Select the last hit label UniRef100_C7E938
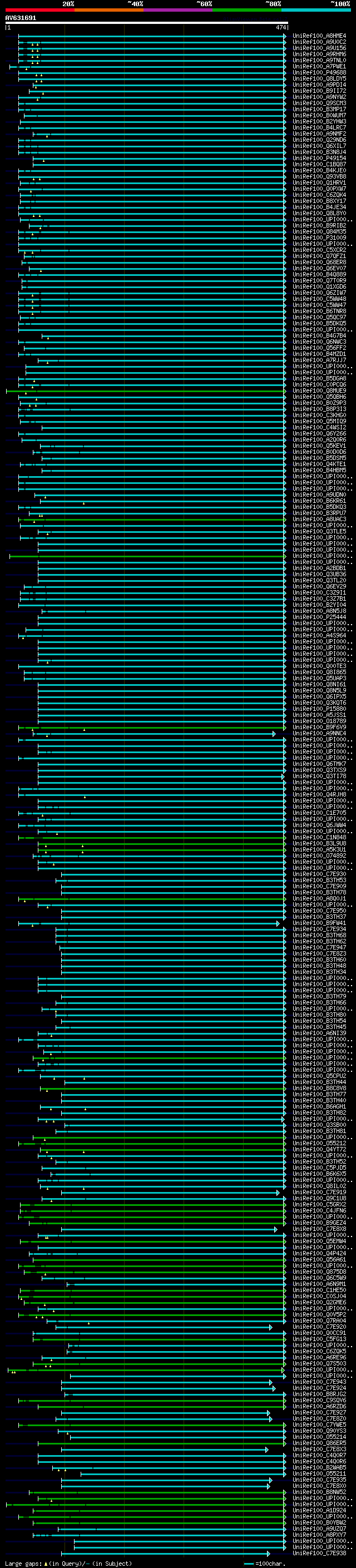This screenshot has width=356, height=1568. pos(319,1553)
